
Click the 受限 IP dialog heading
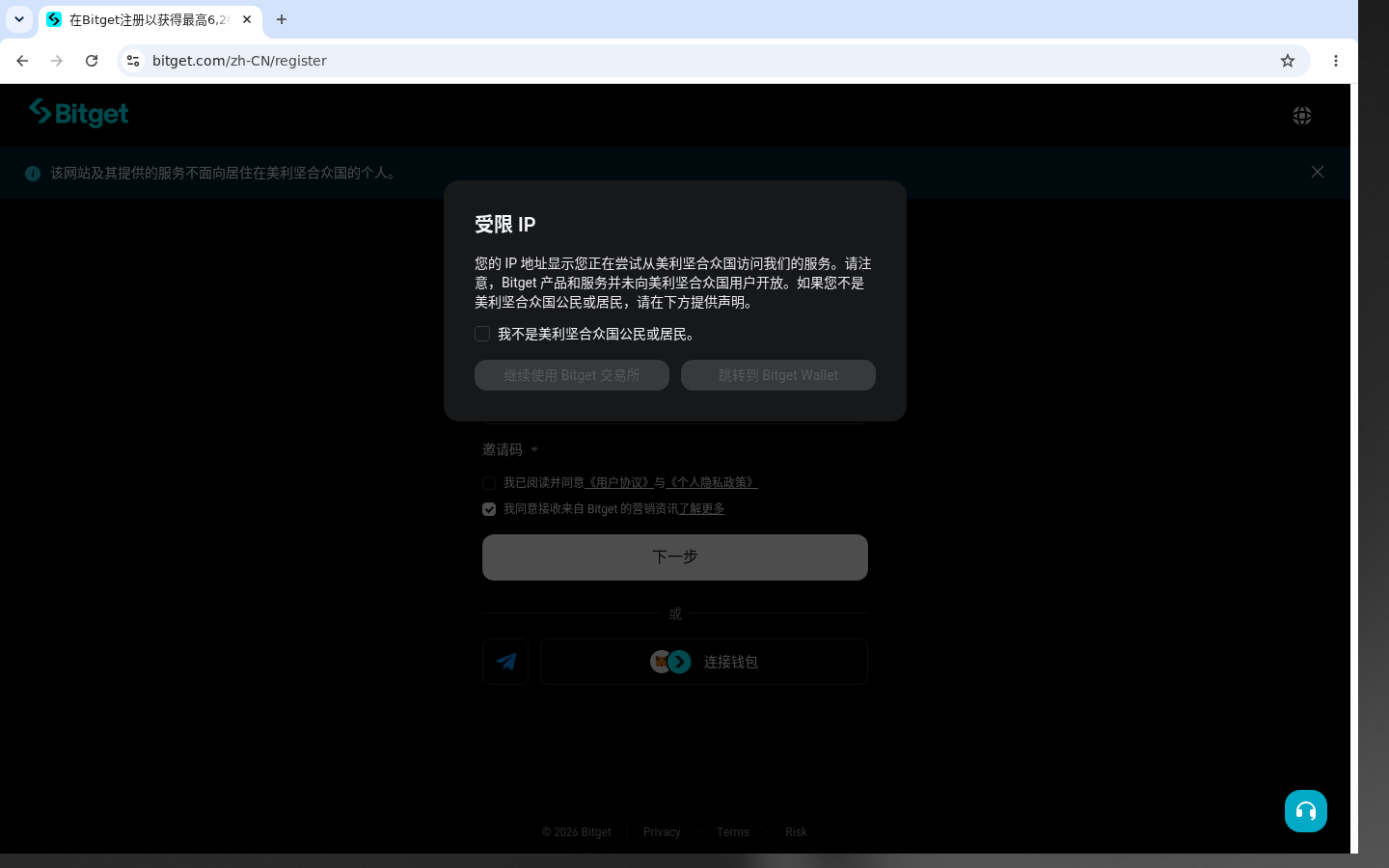coord(505,225)
